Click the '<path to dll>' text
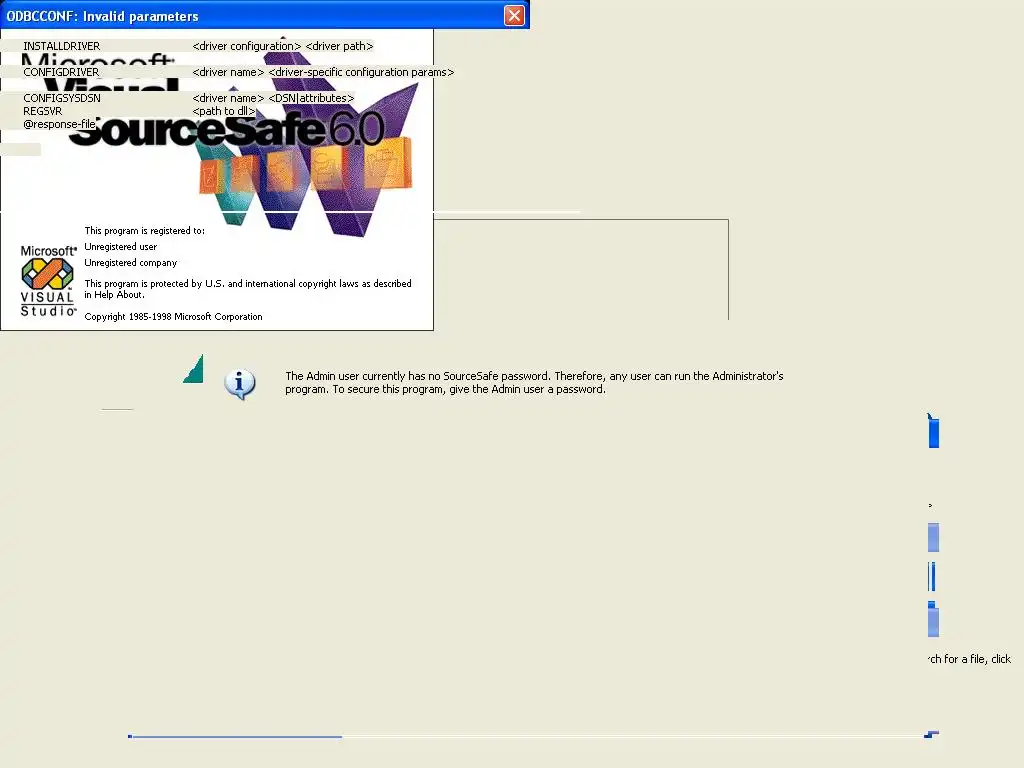Screen dimensions: 1024x768 tap(223, 112)
